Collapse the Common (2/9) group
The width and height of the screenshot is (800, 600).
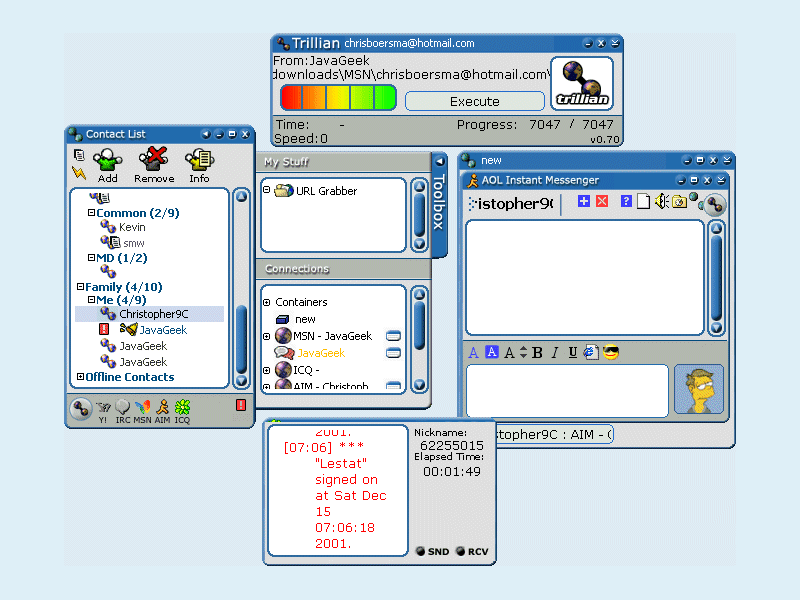tap(91, 212)
